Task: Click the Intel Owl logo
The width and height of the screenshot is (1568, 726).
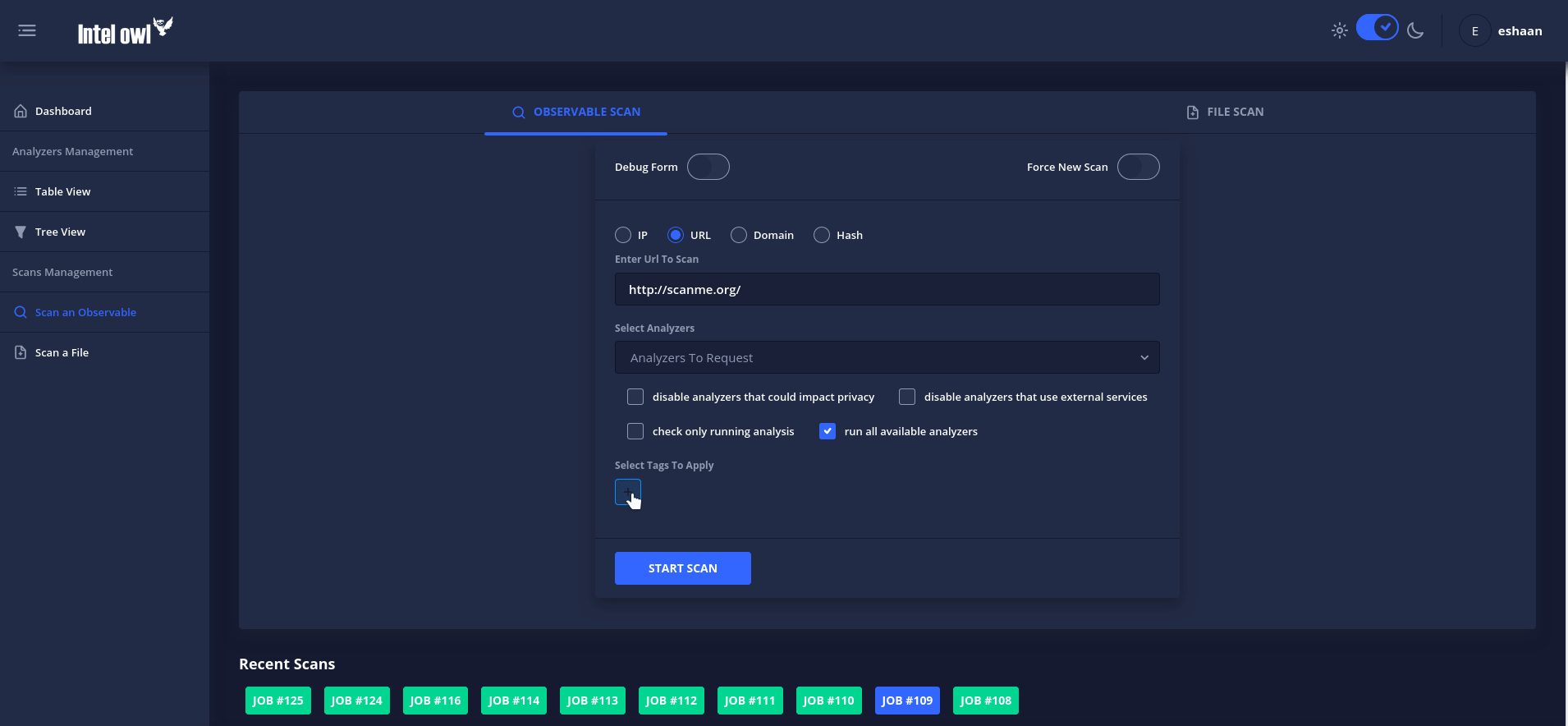Action: [x=125, y=31]
